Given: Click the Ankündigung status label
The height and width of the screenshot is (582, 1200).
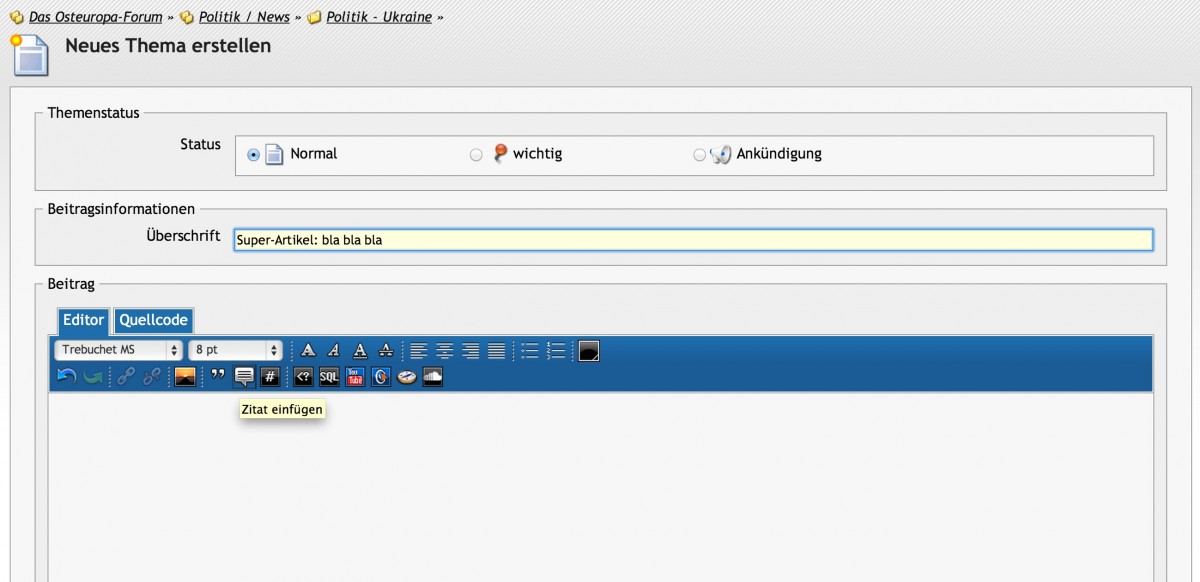Looking at the screenshot, I should pos(779,154).
